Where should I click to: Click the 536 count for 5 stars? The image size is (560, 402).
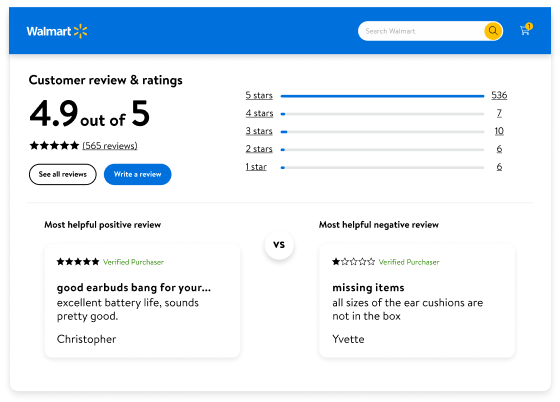(x=499, y=95)
